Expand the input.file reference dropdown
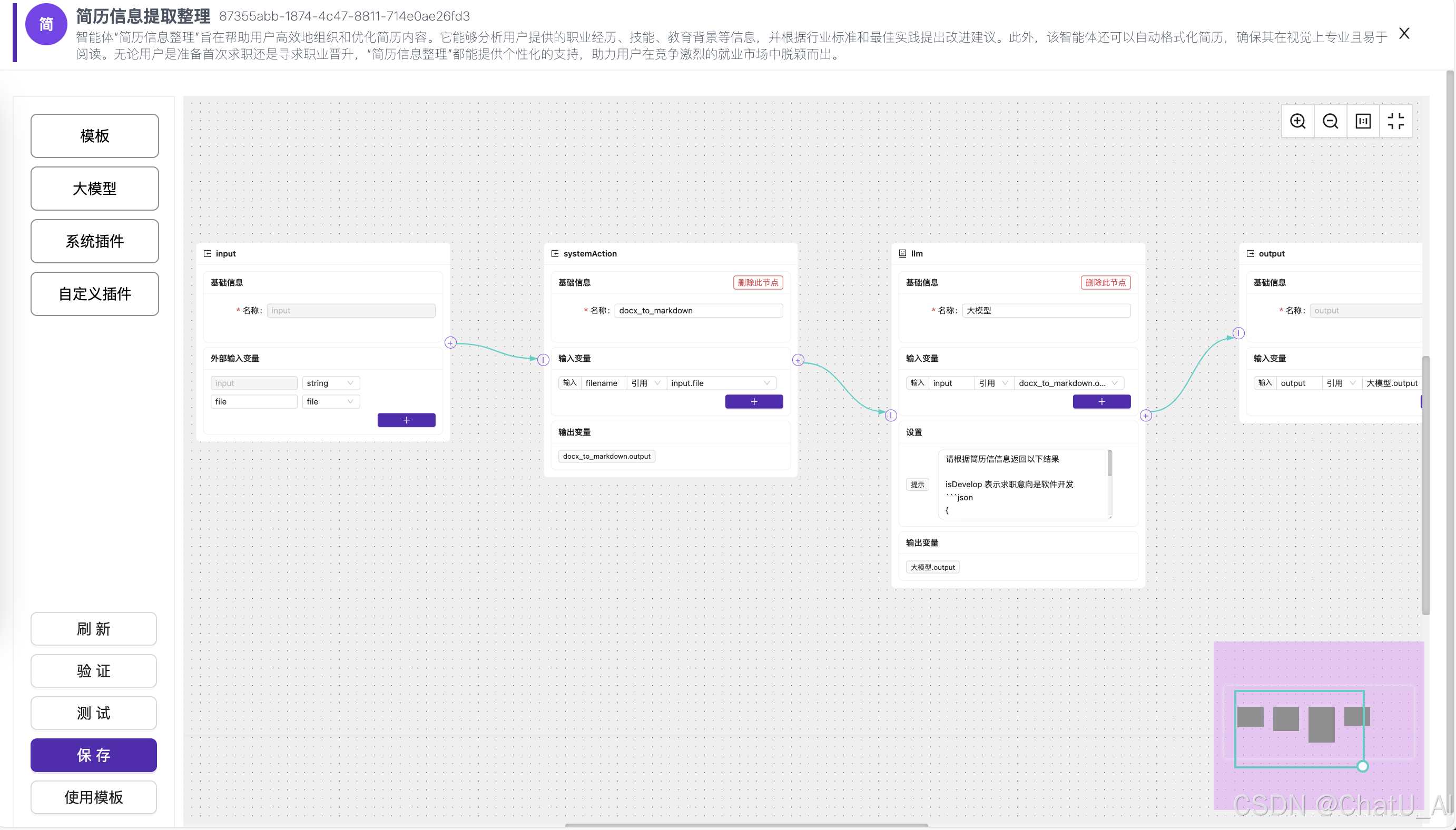Screen dimensions: 1456x830 721,383
